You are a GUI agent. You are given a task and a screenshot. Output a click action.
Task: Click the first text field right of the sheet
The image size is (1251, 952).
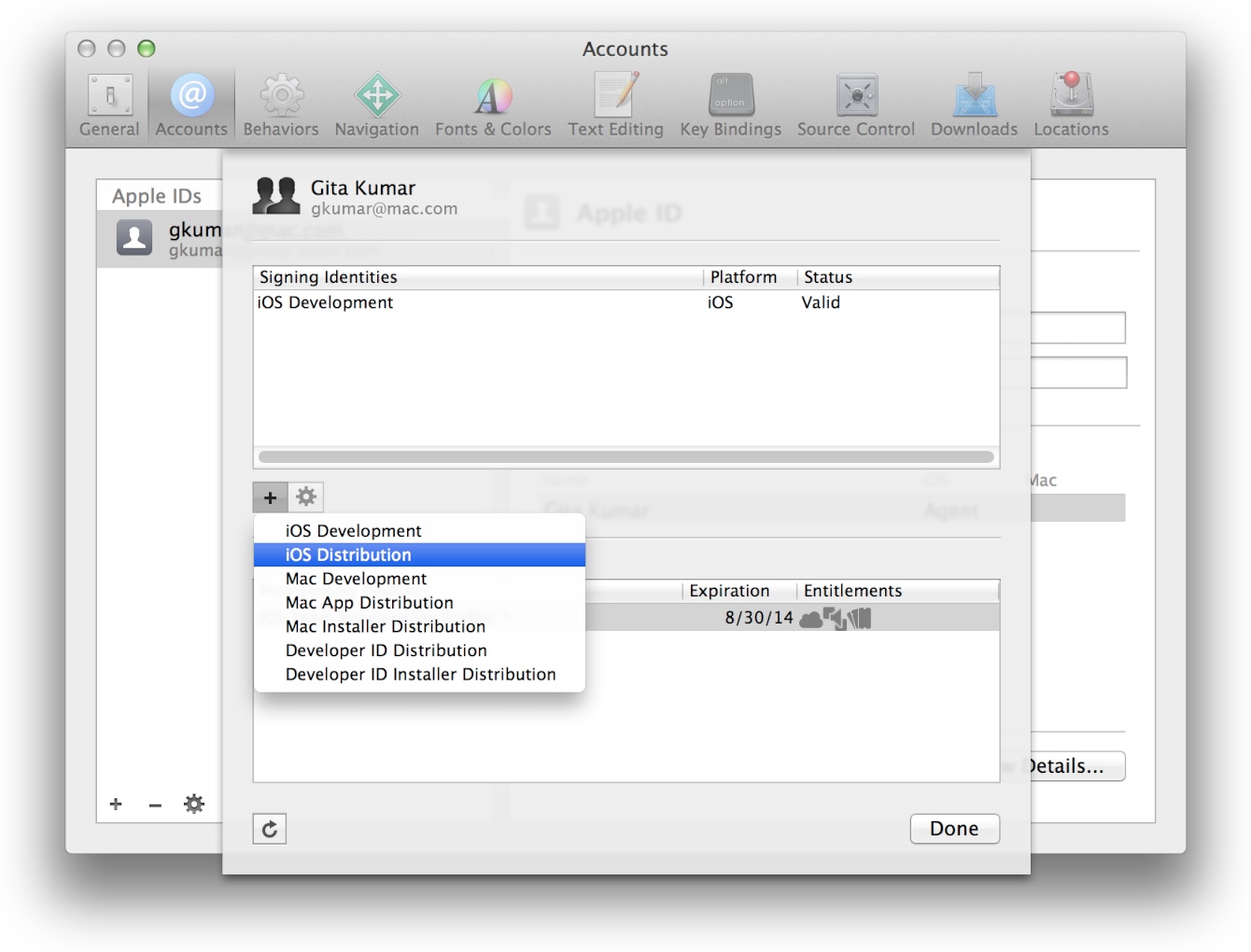[1078, 328]
